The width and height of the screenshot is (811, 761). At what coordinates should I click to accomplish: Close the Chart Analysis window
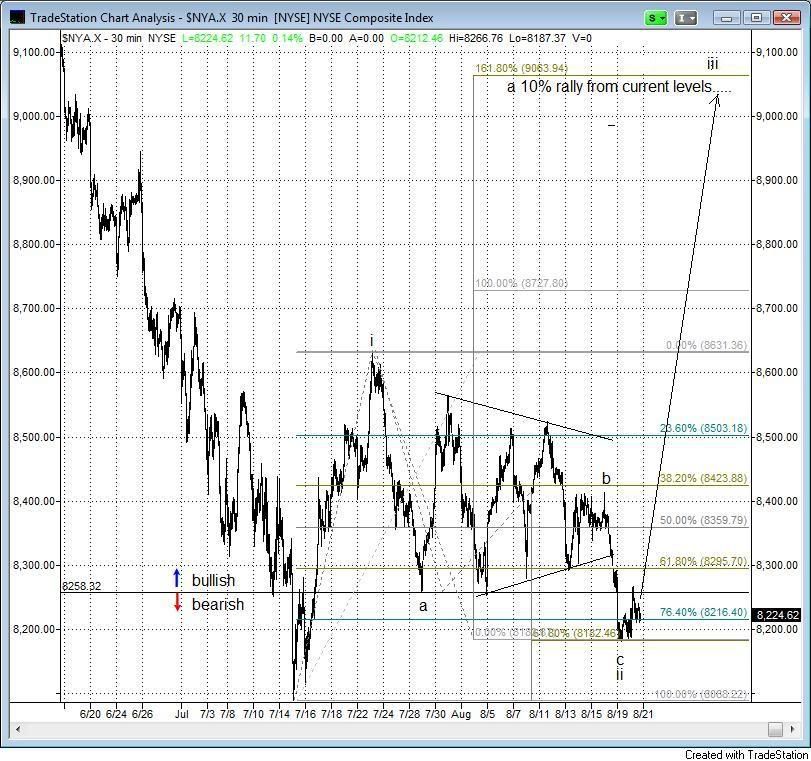tap(787, 17)
